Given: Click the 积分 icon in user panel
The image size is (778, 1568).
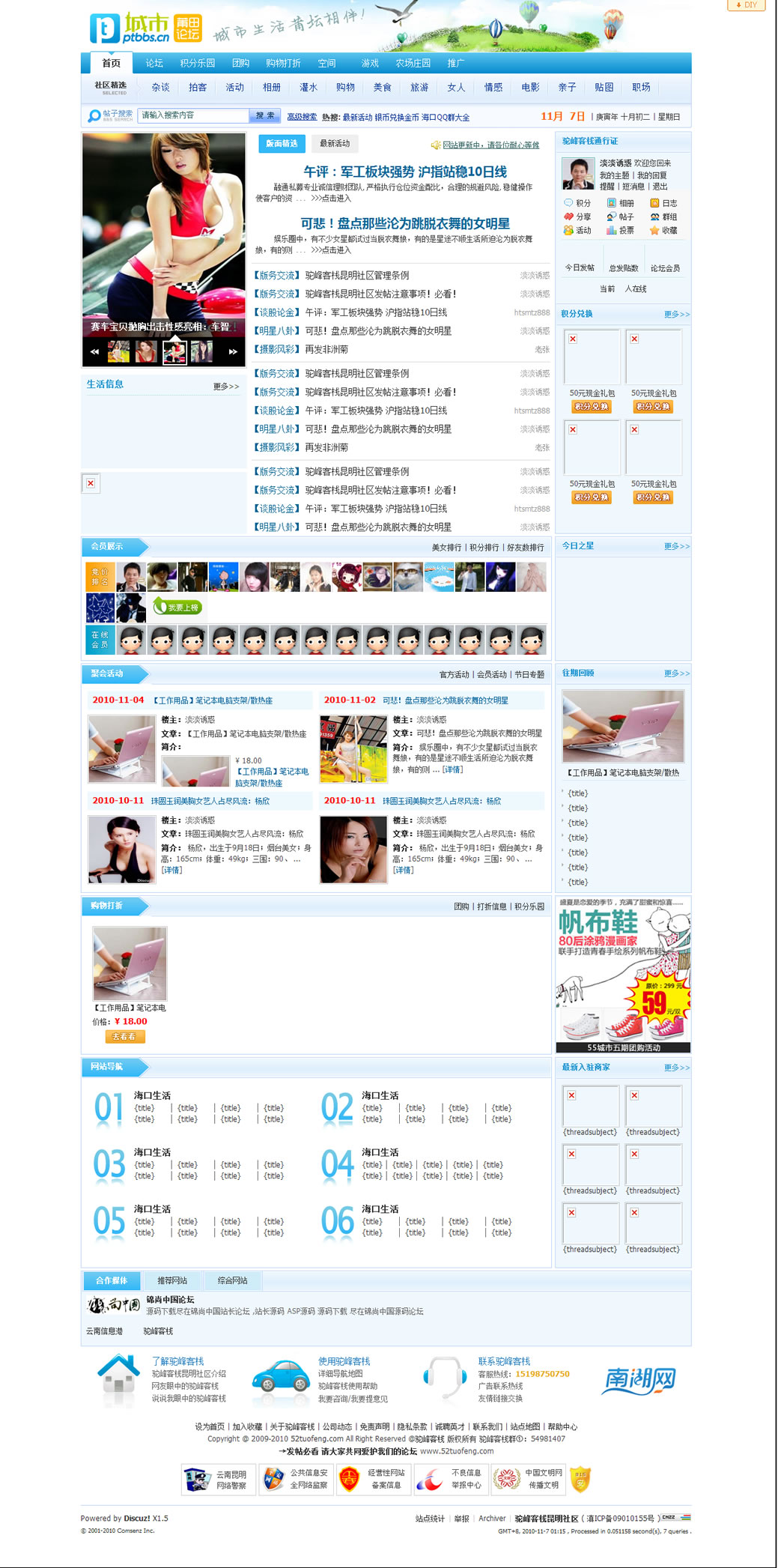Looking at the screenshot, I should [568, 203].
